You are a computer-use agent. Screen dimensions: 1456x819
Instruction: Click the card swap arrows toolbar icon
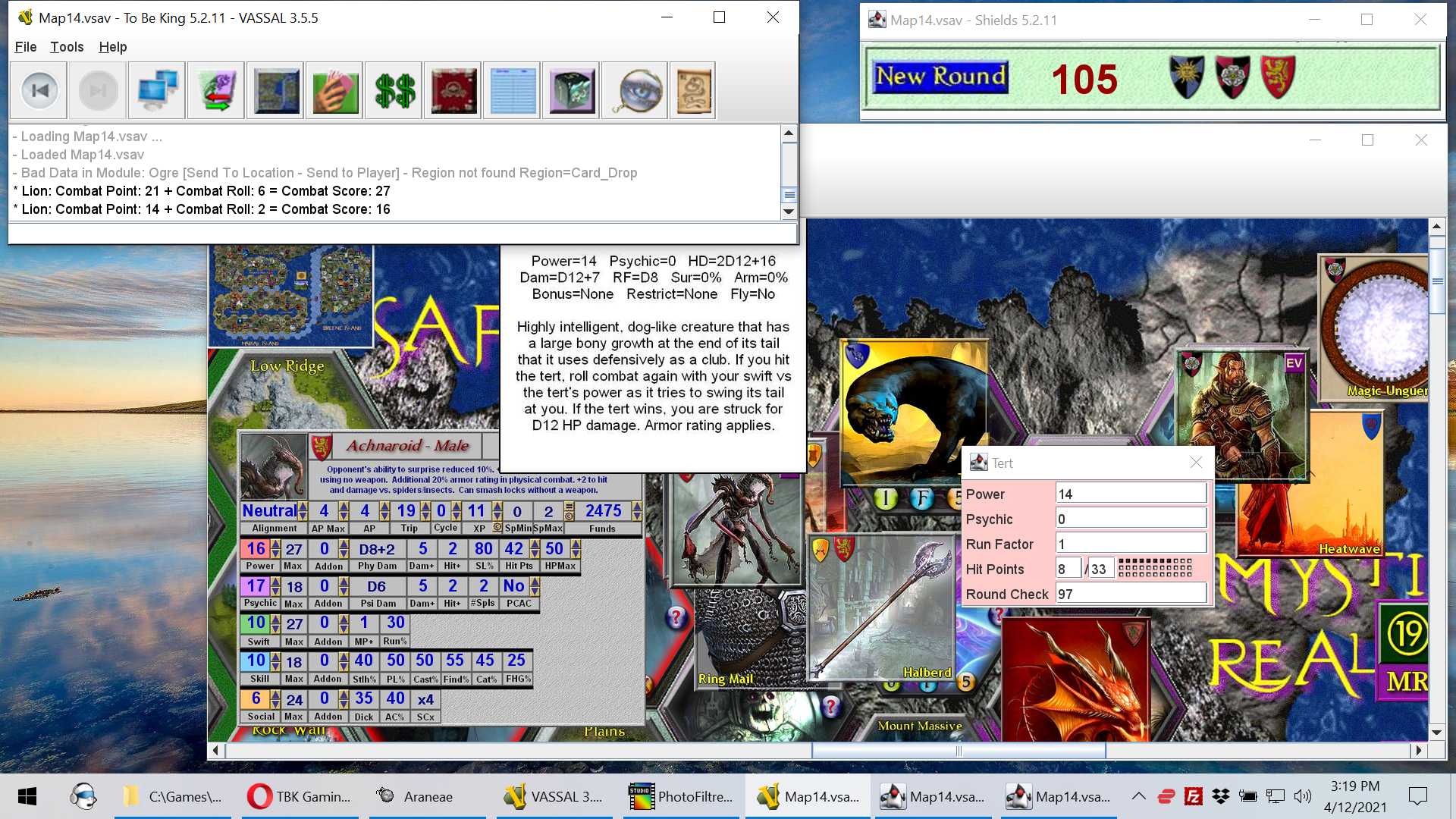point(217,90)
